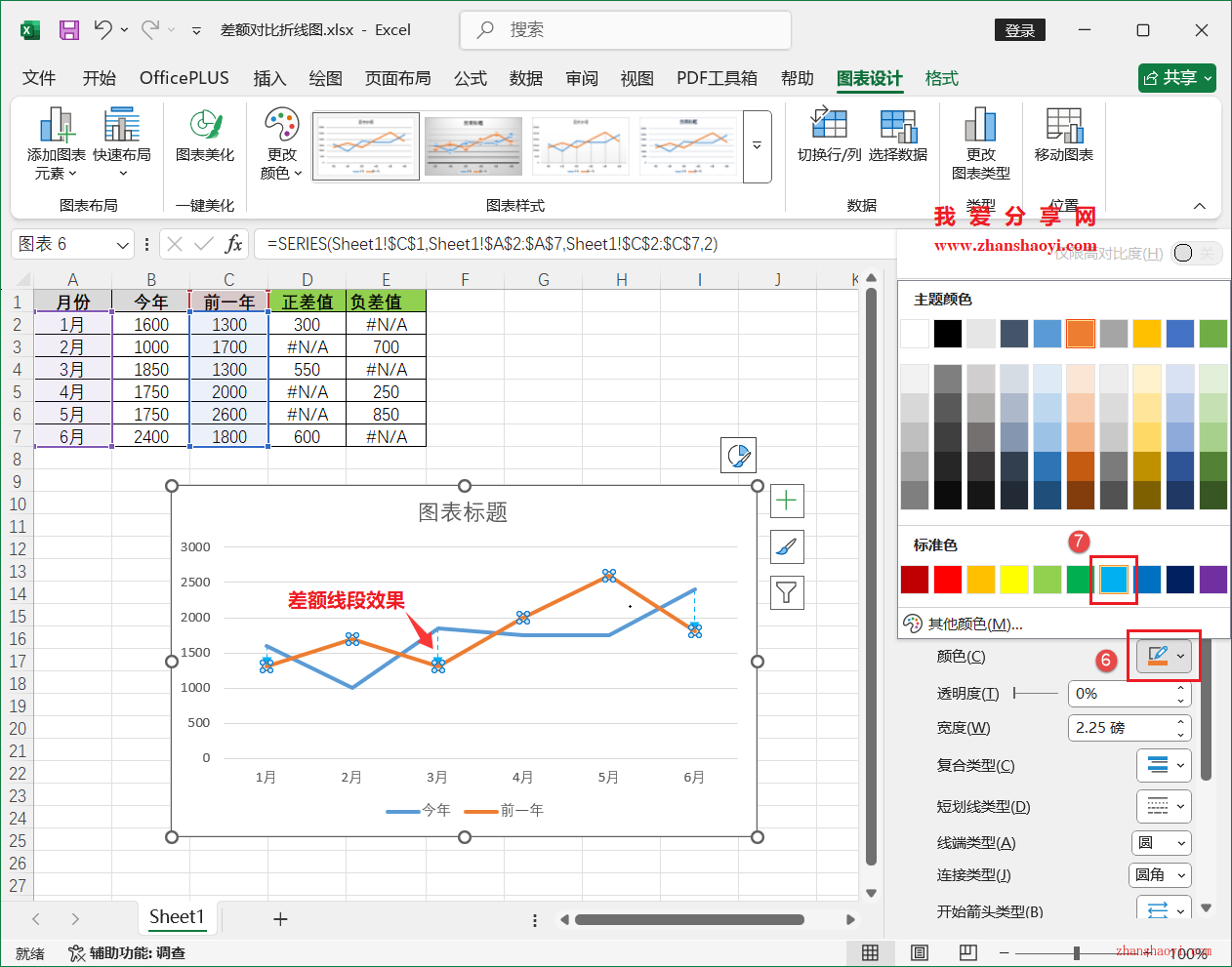The height and width of the screenshot is (967, 1232).
Task: Open the 快速布局 gallery icon
Action: click(x=122, y=143)
